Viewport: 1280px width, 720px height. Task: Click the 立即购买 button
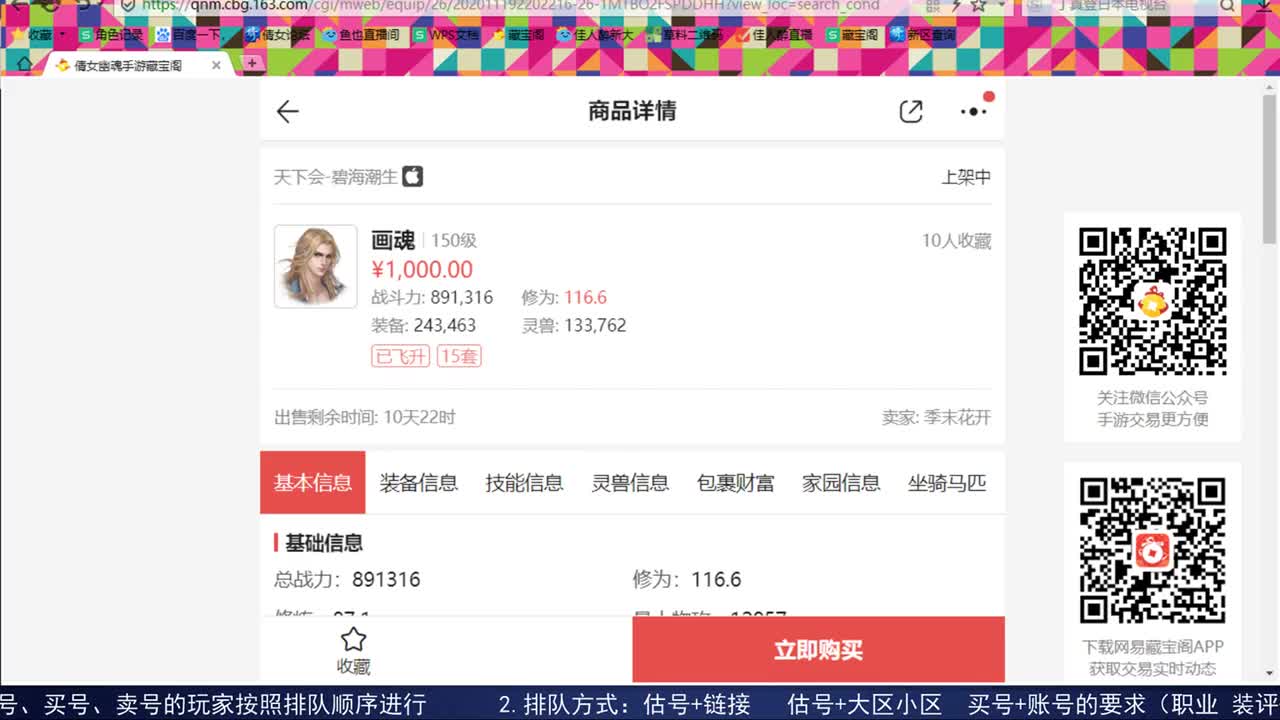818,650
